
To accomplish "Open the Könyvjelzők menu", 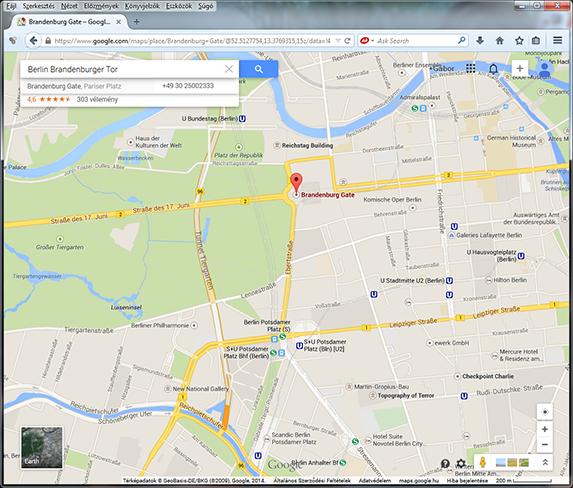I will [x=142, y=6].
